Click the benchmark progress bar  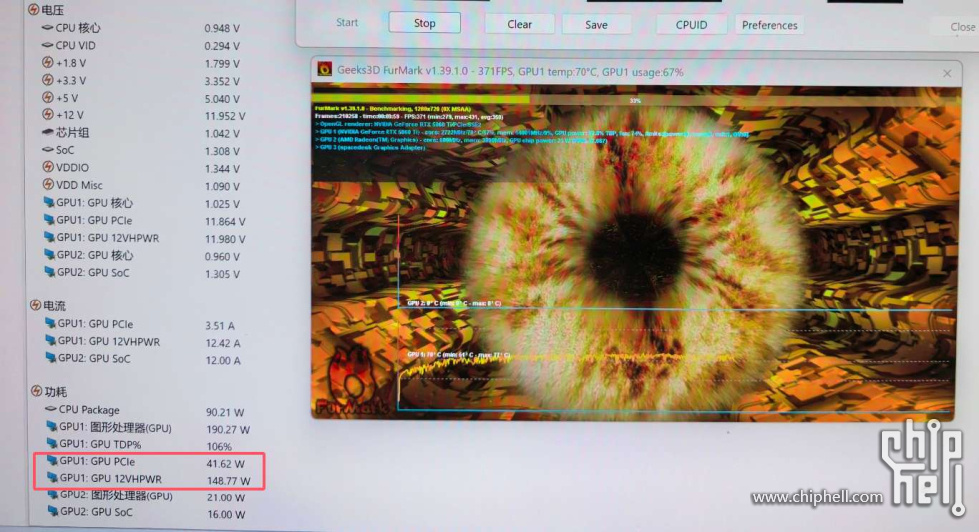[x=636, y=100]
